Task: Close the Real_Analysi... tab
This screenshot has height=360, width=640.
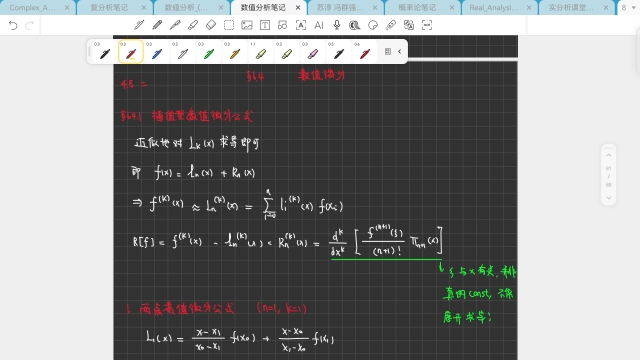Action: (529, 8)
